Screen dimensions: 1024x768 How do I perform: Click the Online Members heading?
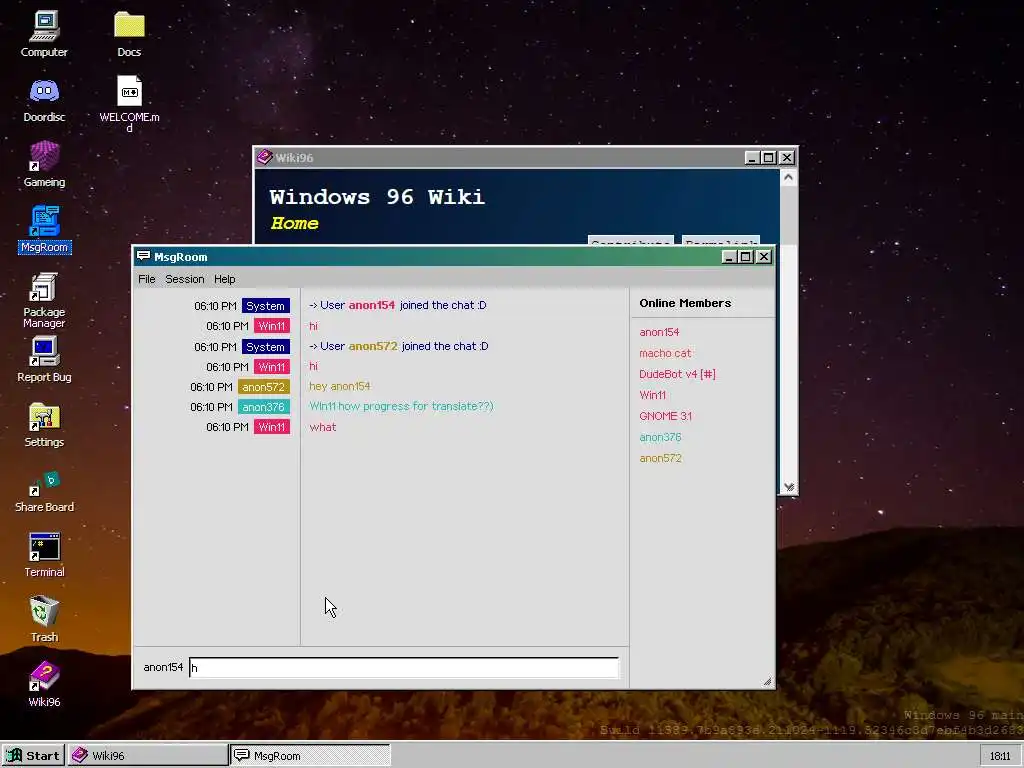tap(685, 303)
